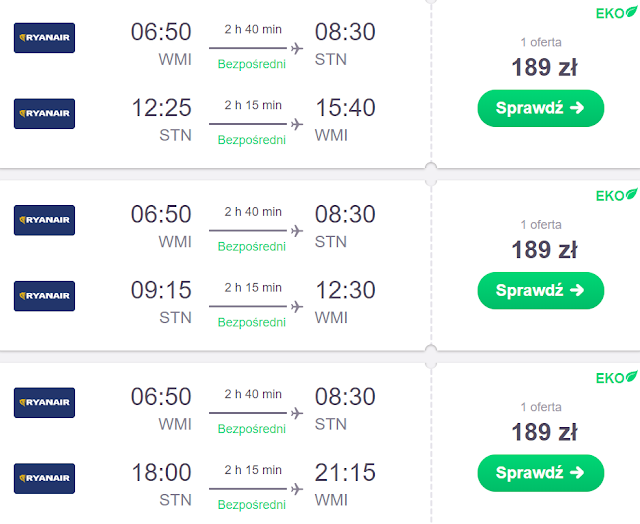Screen dimensions: 640x524
Task: Click the airplane icon on the 18:00 flight line
Action: (x=296, y=489)
